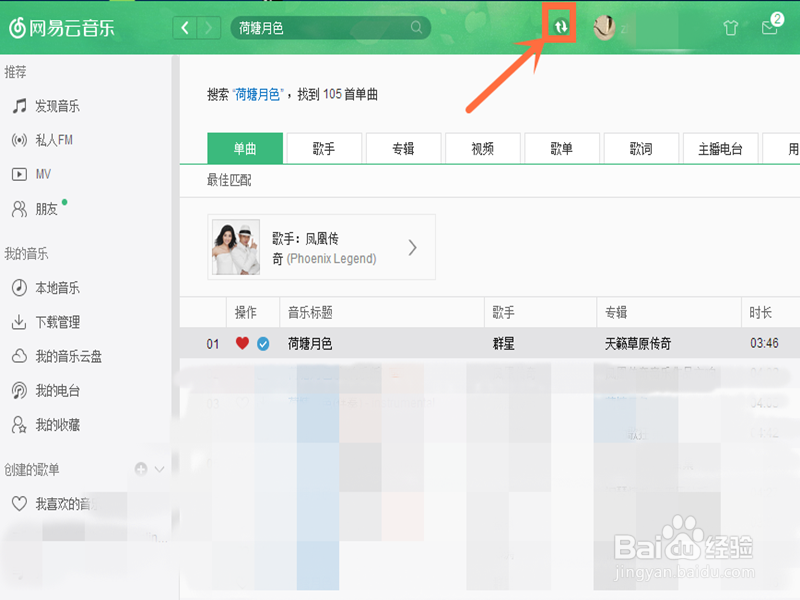Click the highlighted audio switch icon
Image resolution: width=800 pixels, height=600 pixels.
click(x=560, y=28)
